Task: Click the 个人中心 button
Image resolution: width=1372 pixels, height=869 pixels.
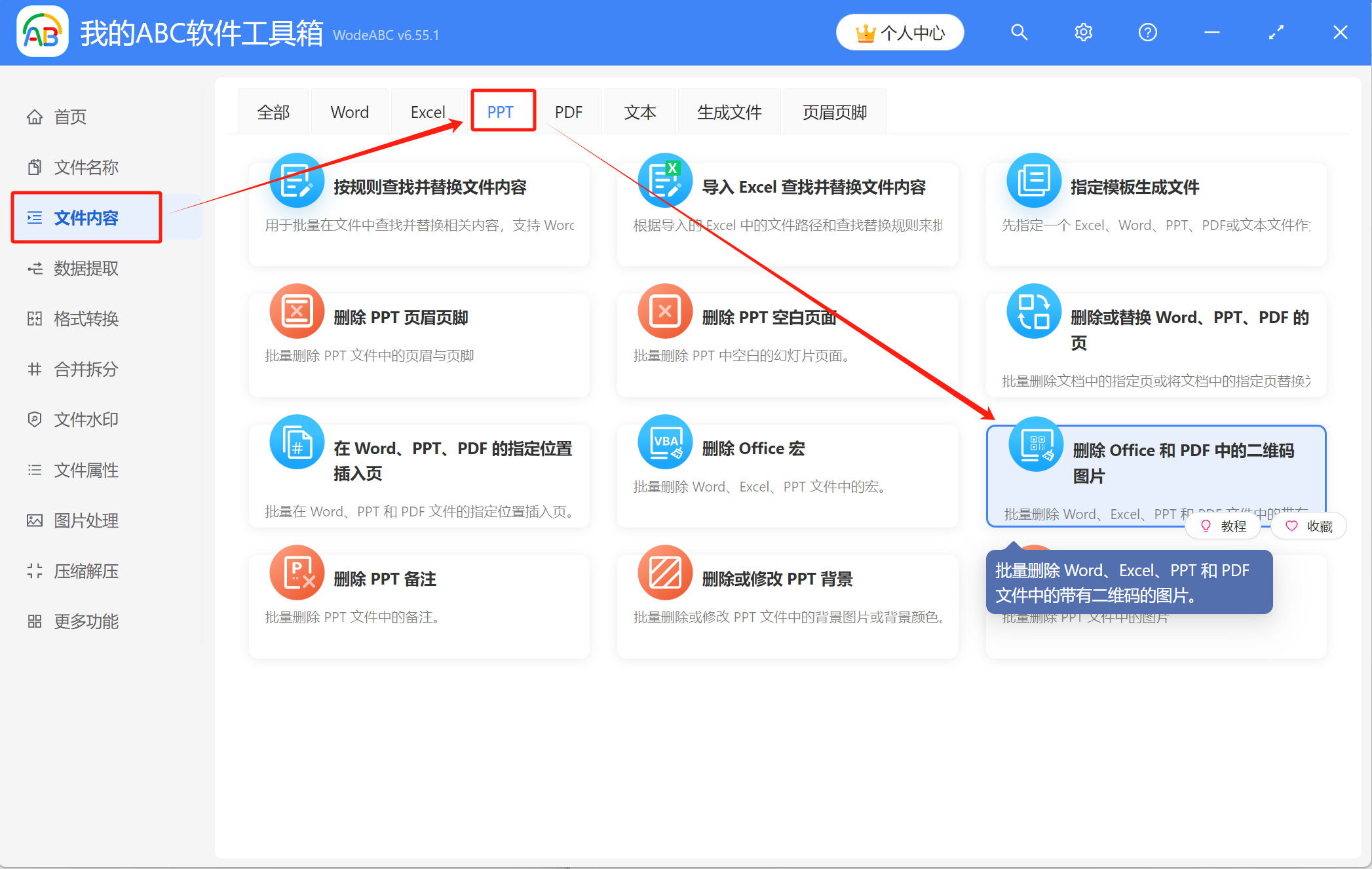Action: [900, 31]
